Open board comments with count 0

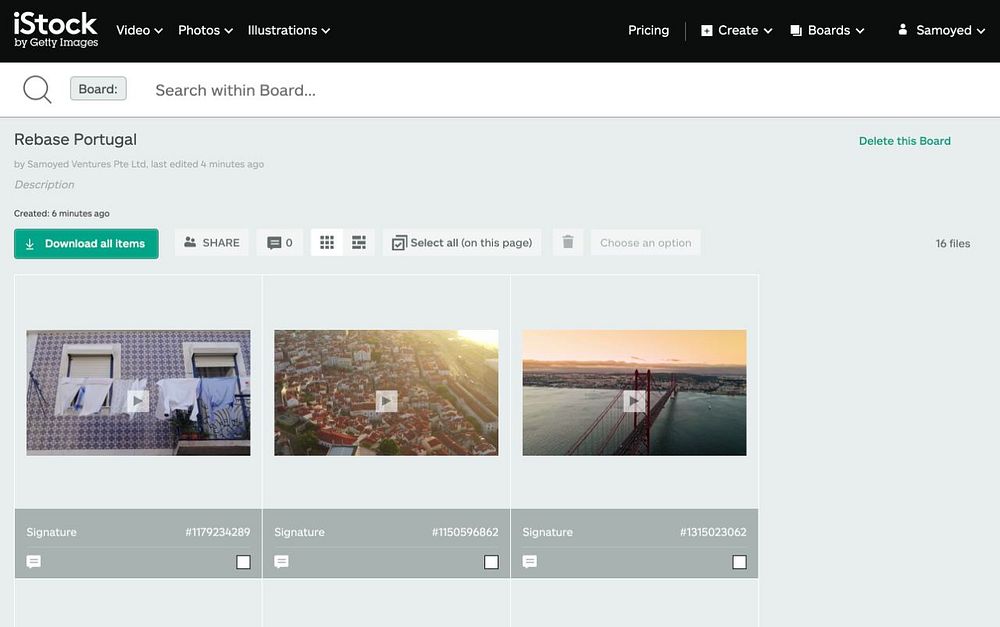[x=280, y=242]
